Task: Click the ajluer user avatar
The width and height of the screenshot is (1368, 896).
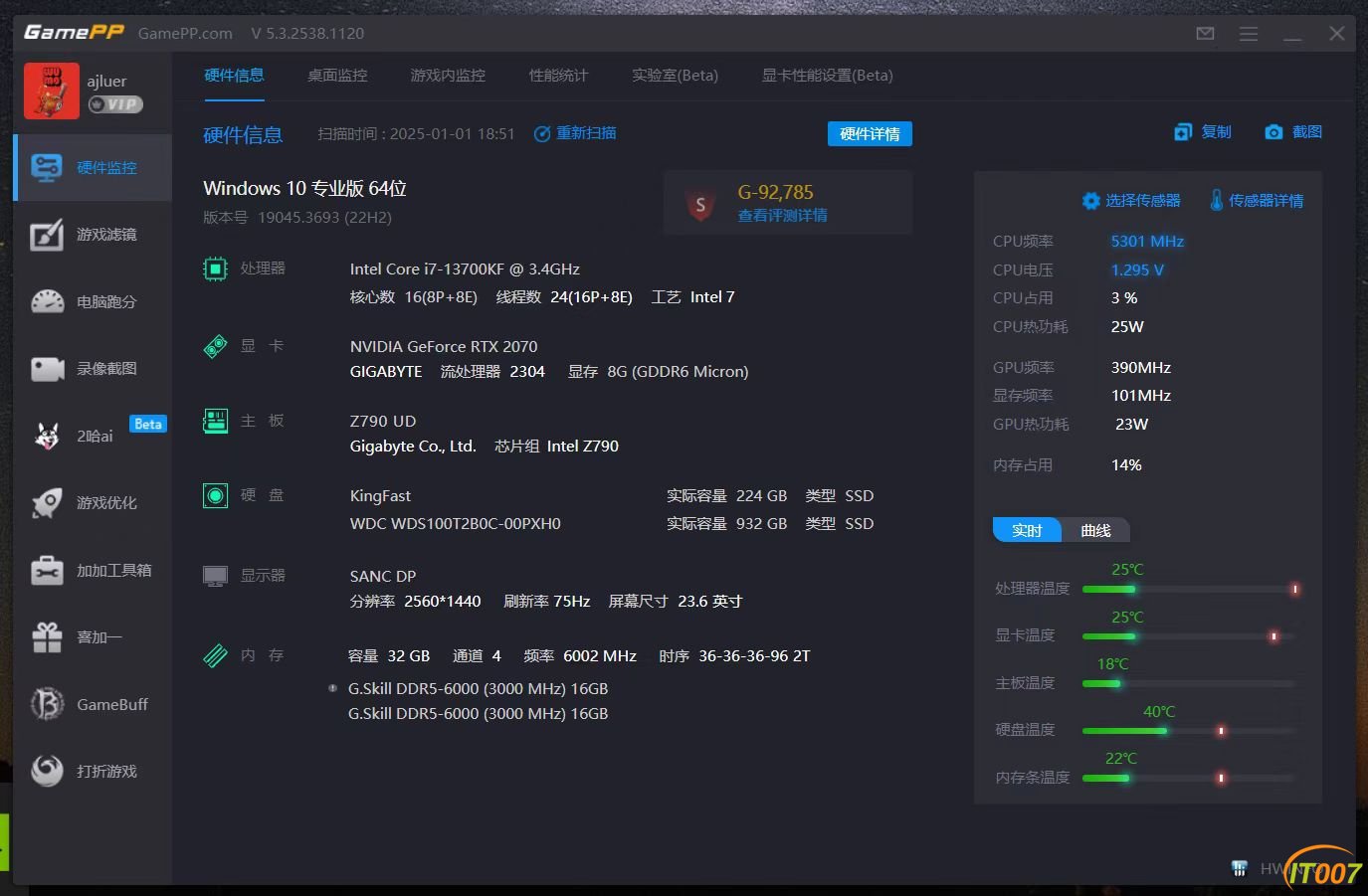Action: tap(52, 90)
